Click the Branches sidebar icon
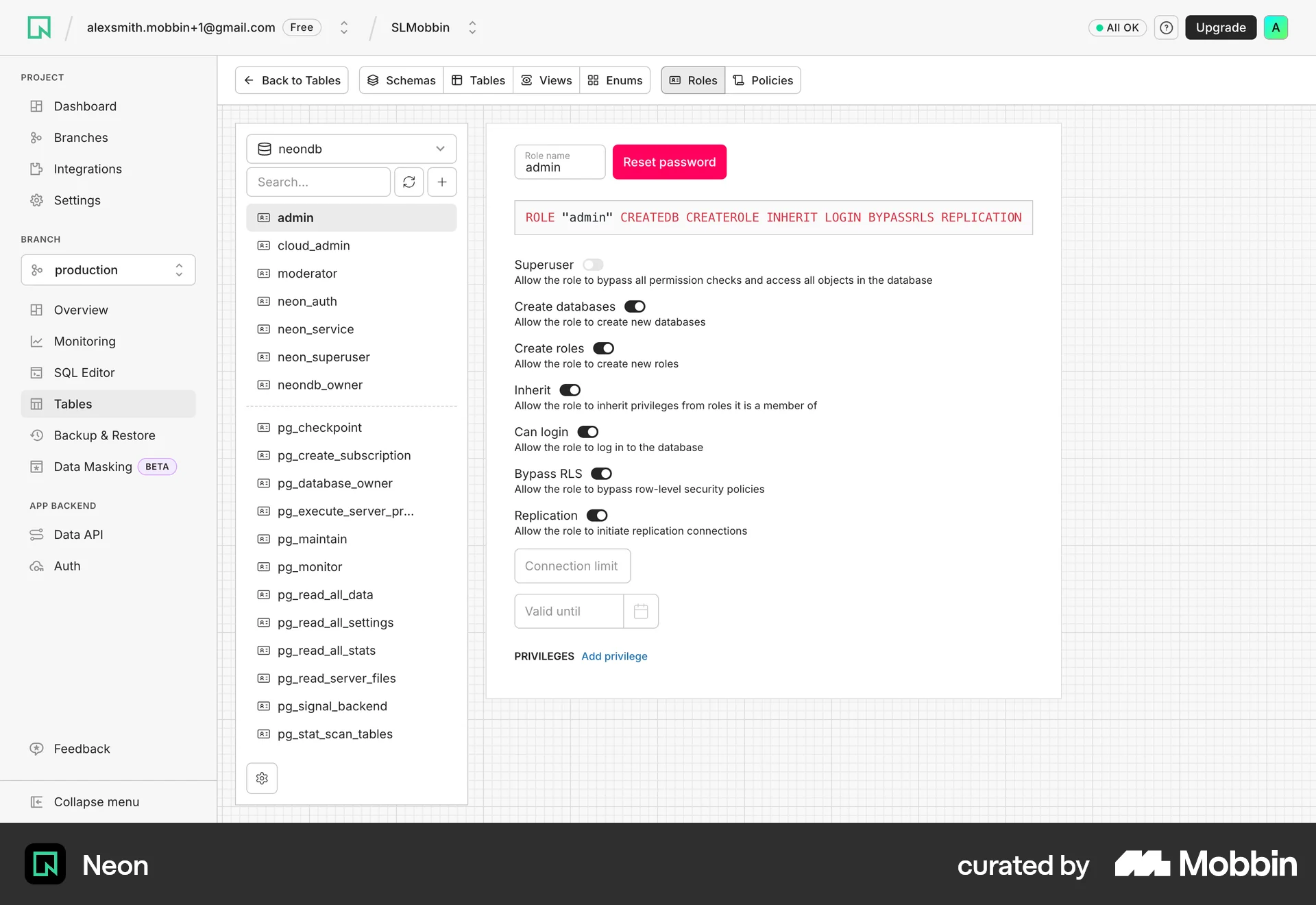The width and height of the screenshot is (1316, 905). pos(36,138)
